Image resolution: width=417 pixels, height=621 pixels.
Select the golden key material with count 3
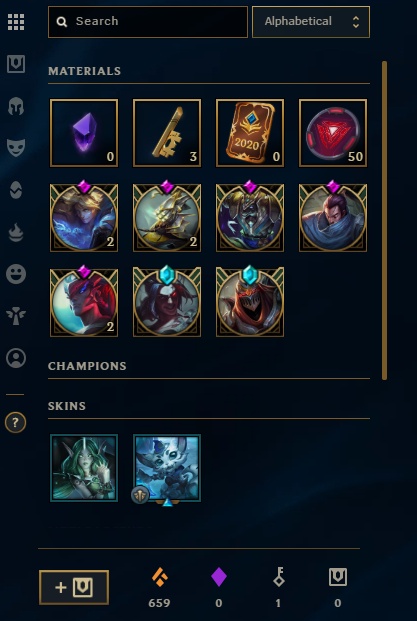click(x=167, y=133)
